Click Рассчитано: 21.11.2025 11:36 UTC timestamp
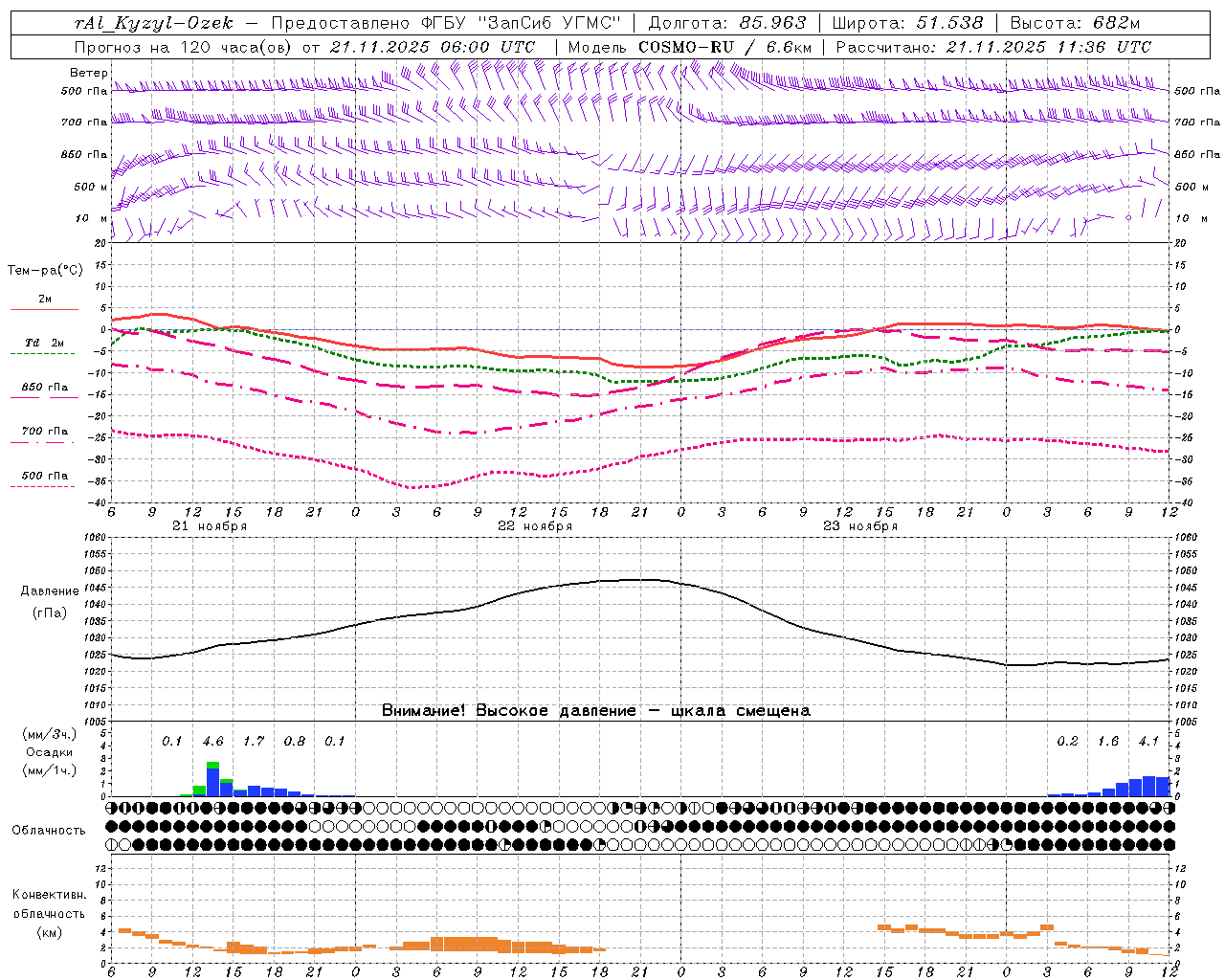This screenshot has width=1225, height=980. pos(993,47)
